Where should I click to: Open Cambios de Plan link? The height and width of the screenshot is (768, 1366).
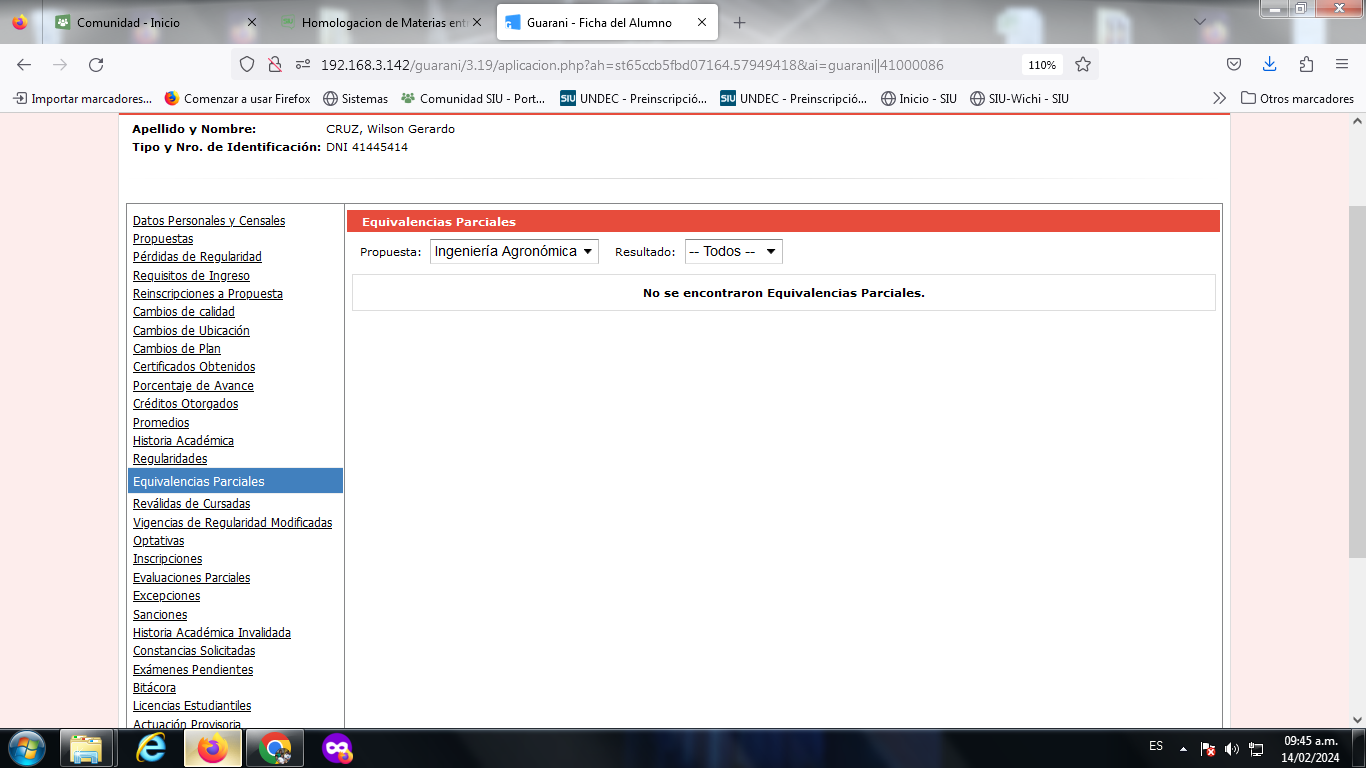[x=177, y=348]
